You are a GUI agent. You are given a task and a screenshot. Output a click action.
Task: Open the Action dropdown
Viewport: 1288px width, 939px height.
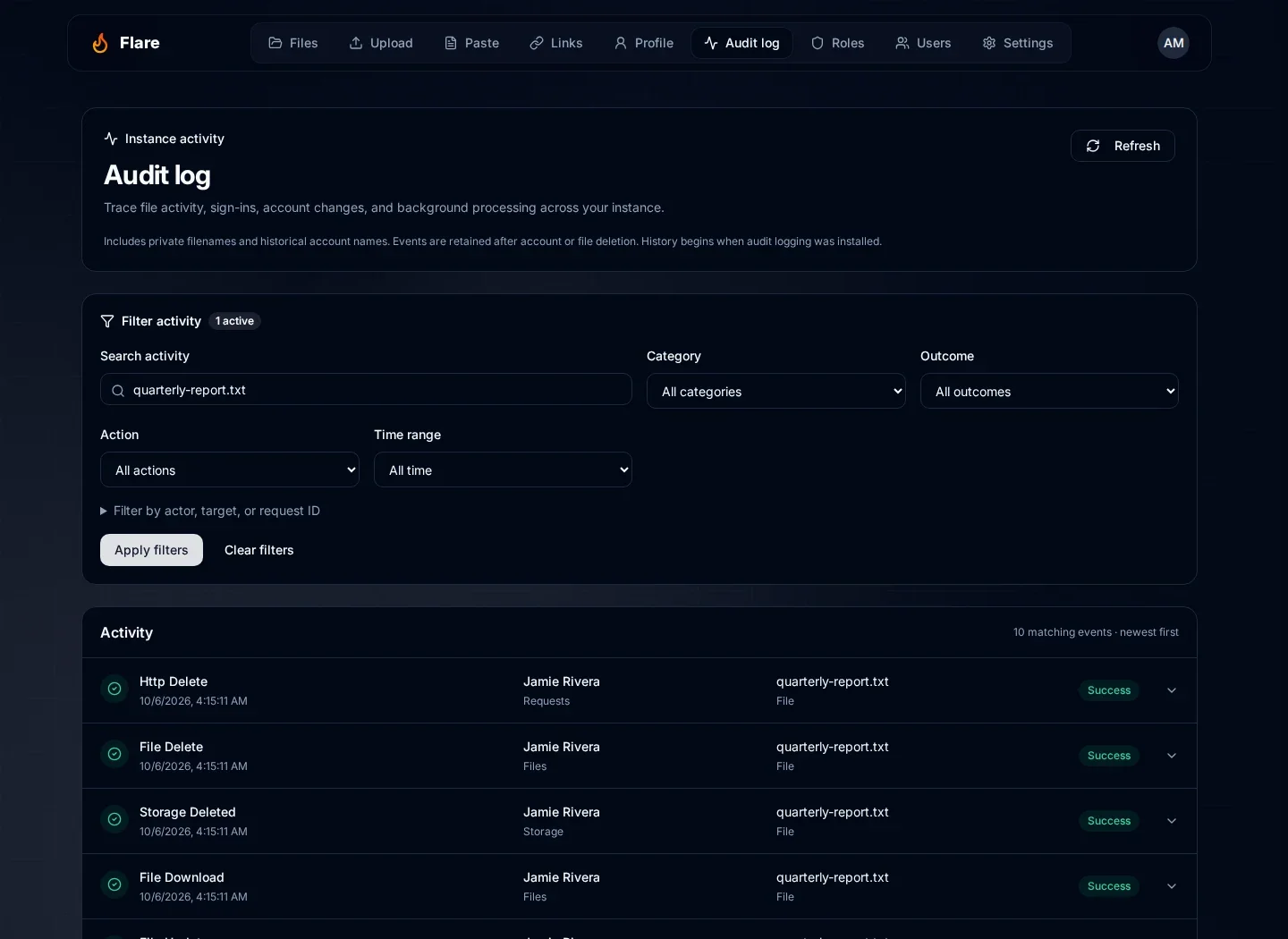230,469
